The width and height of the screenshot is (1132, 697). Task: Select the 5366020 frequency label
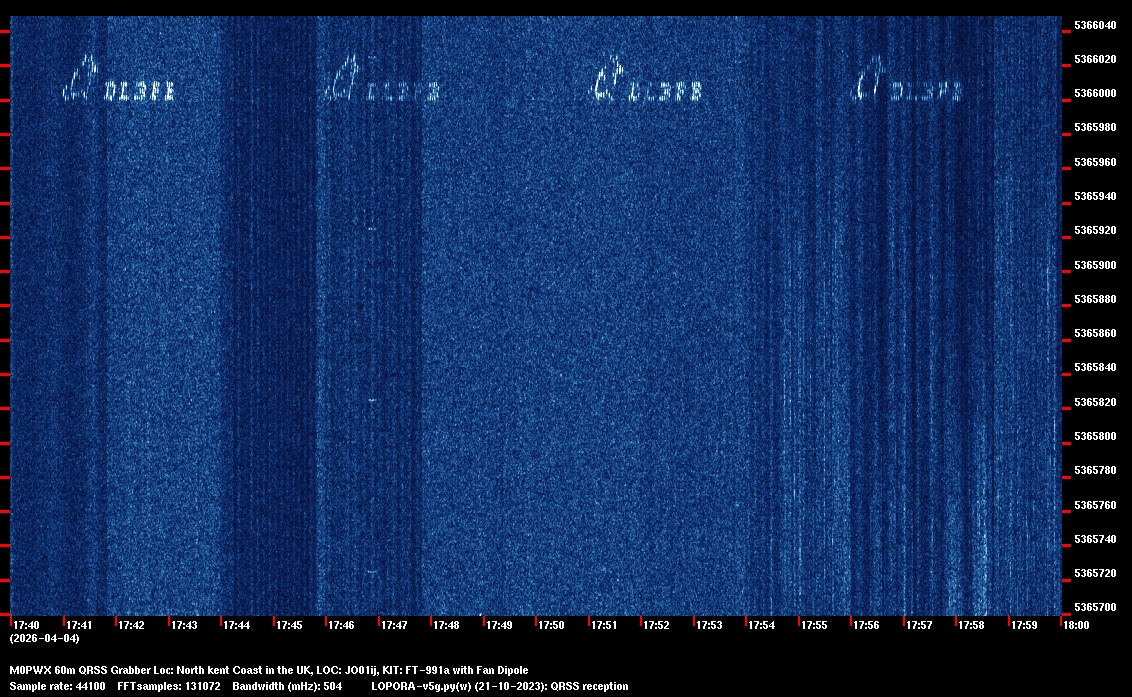pyautogui.click(x=1095, y=59)
